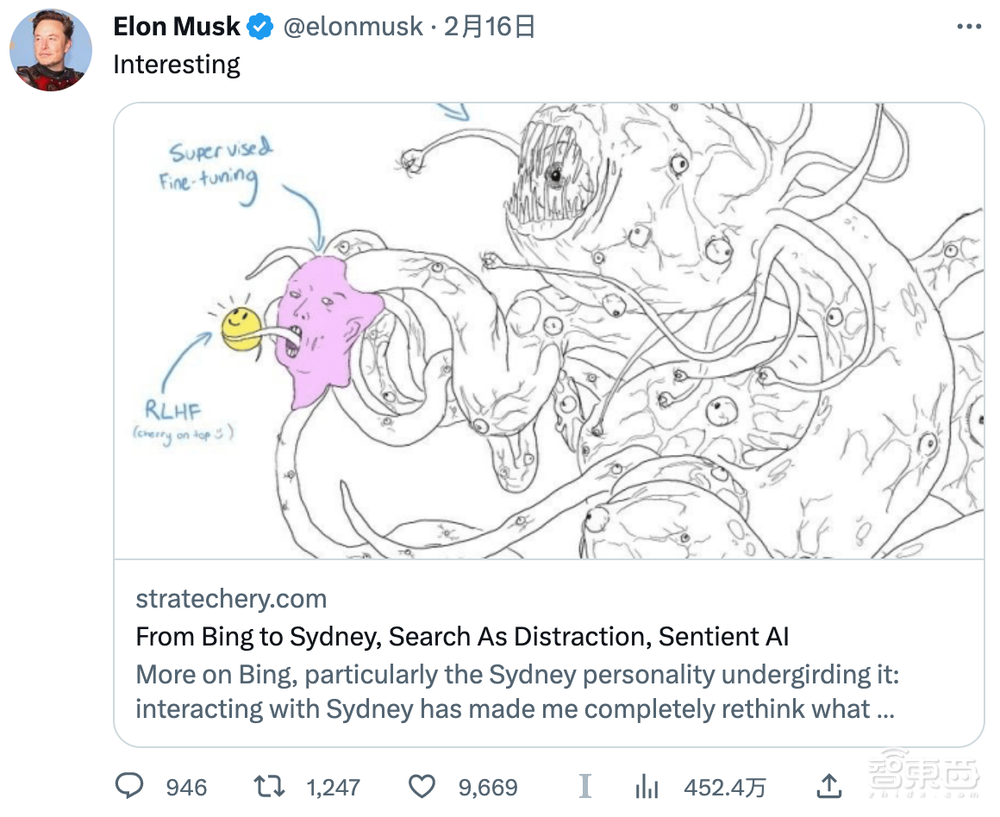
Task: Click the 2月16日 tweet date
Action: pos(490,27)
